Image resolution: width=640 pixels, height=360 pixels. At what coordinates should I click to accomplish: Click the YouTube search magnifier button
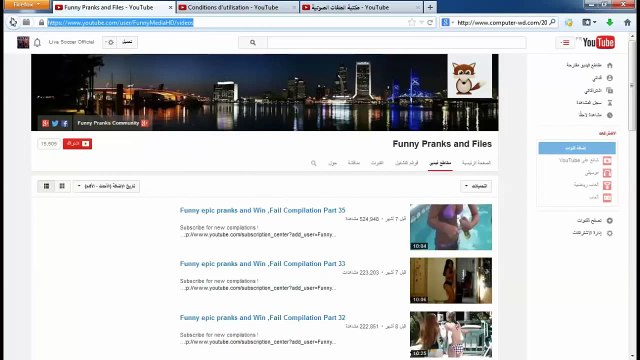click(x=253, y=42)
